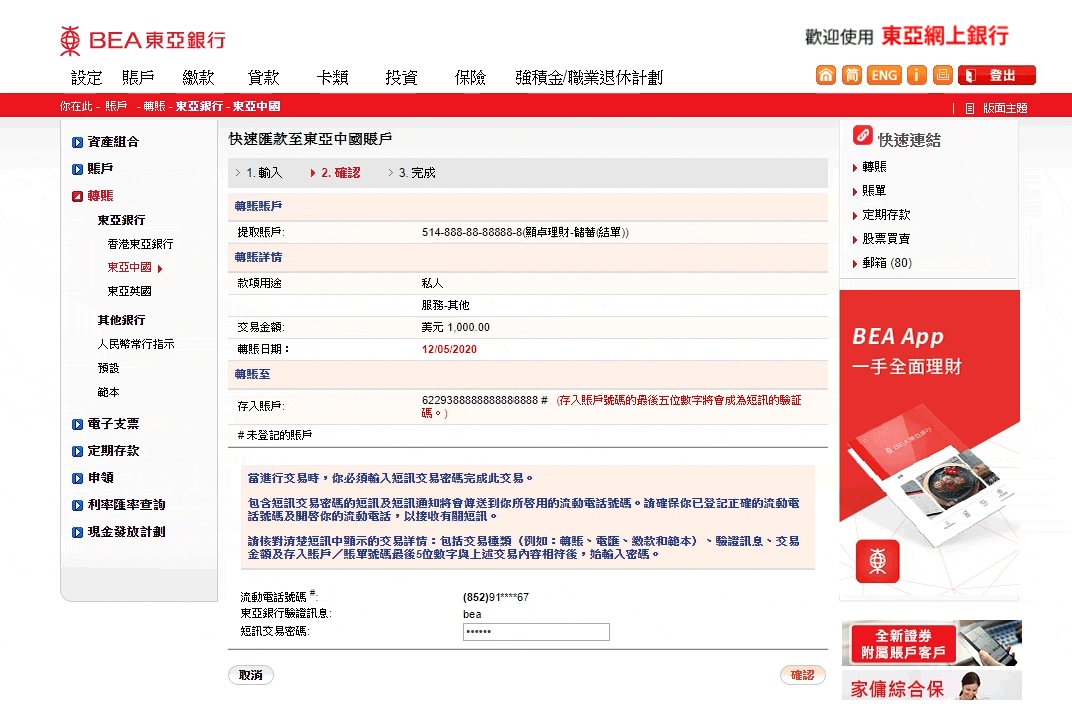This screenshot has height=720, width=1072.
Task: Click 東亞銀行 in the breadcrumb
Action: [199, 106]
